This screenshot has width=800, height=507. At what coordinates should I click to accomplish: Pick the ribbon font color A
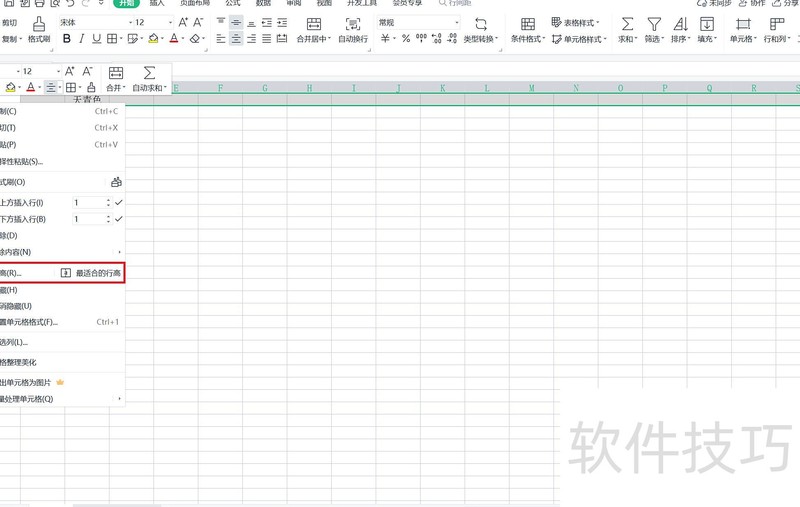[x=174, y=38]
